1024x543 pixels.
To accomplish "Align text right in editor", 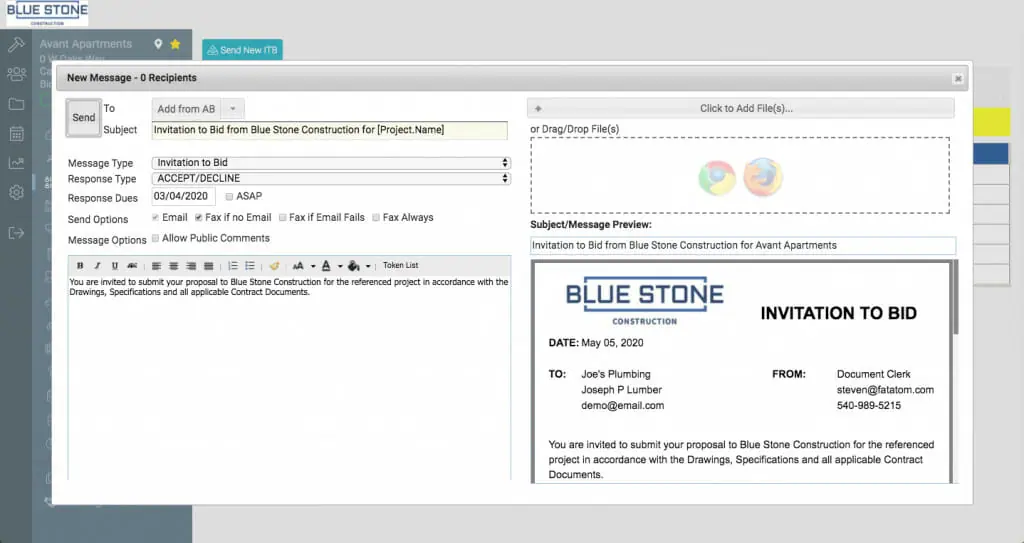I will [191, 266].
